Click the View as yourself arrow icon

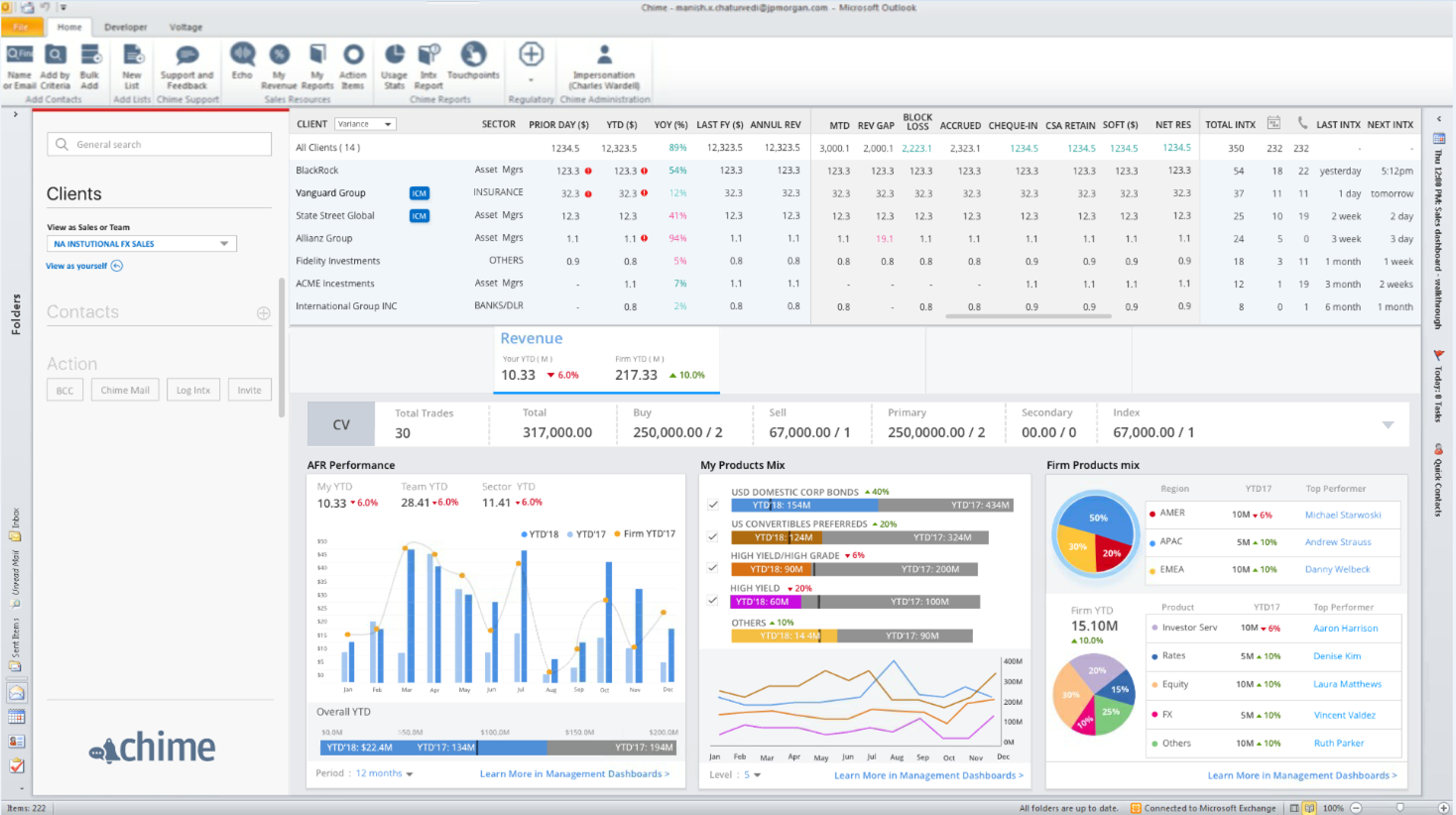(x=117, y=266)
